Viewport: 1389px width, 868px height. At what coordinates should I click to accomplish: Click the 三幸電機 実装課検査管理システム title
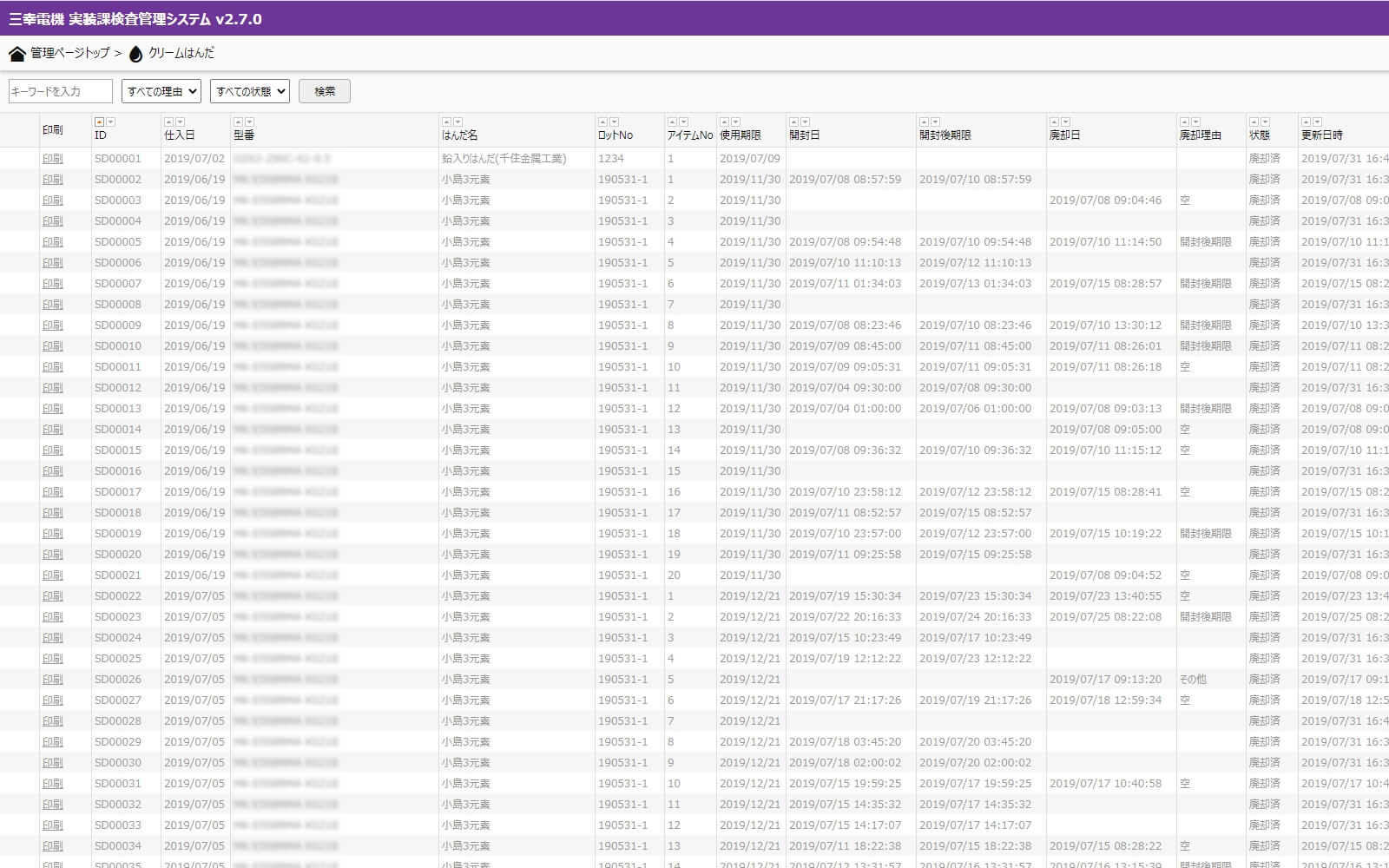[x=135, y=18]
